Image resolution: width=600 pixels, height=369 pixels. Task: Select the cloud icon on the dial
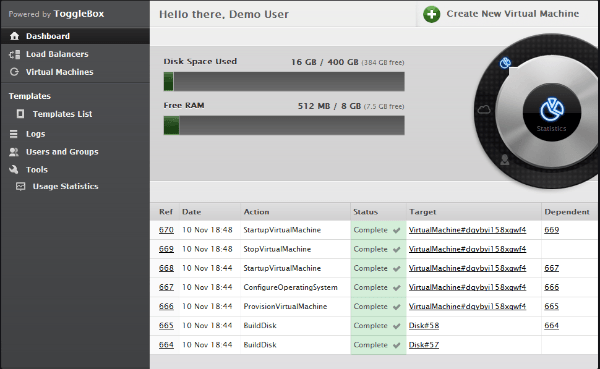tap(484, 110)
